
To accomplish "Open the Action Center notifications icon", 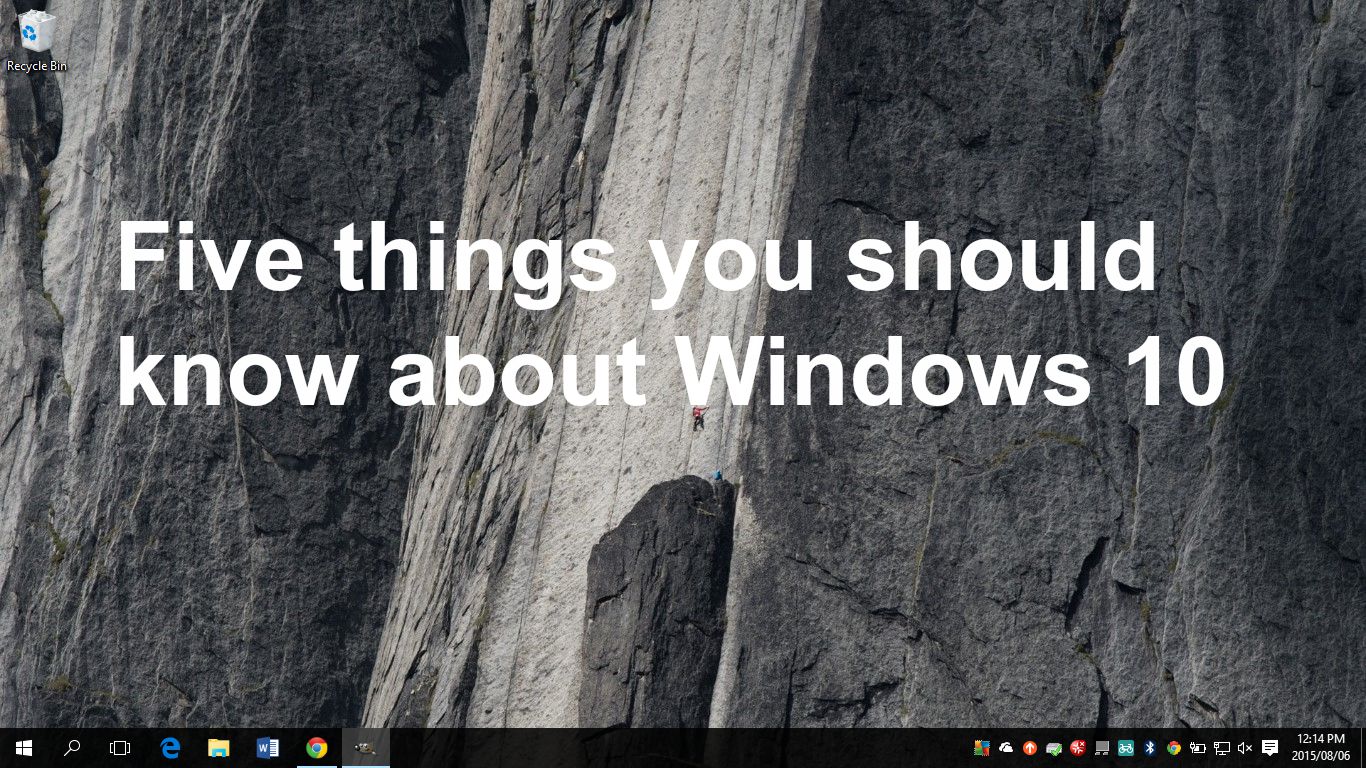I will tap(1270, 748).
